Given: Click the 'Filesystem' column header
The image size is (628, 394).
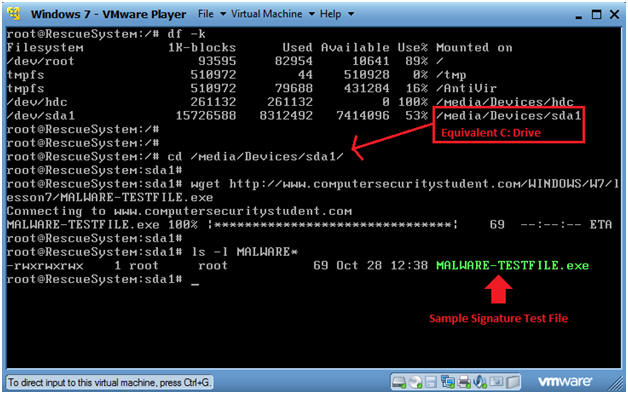Looking at the screenshot, I should [45, 48].
